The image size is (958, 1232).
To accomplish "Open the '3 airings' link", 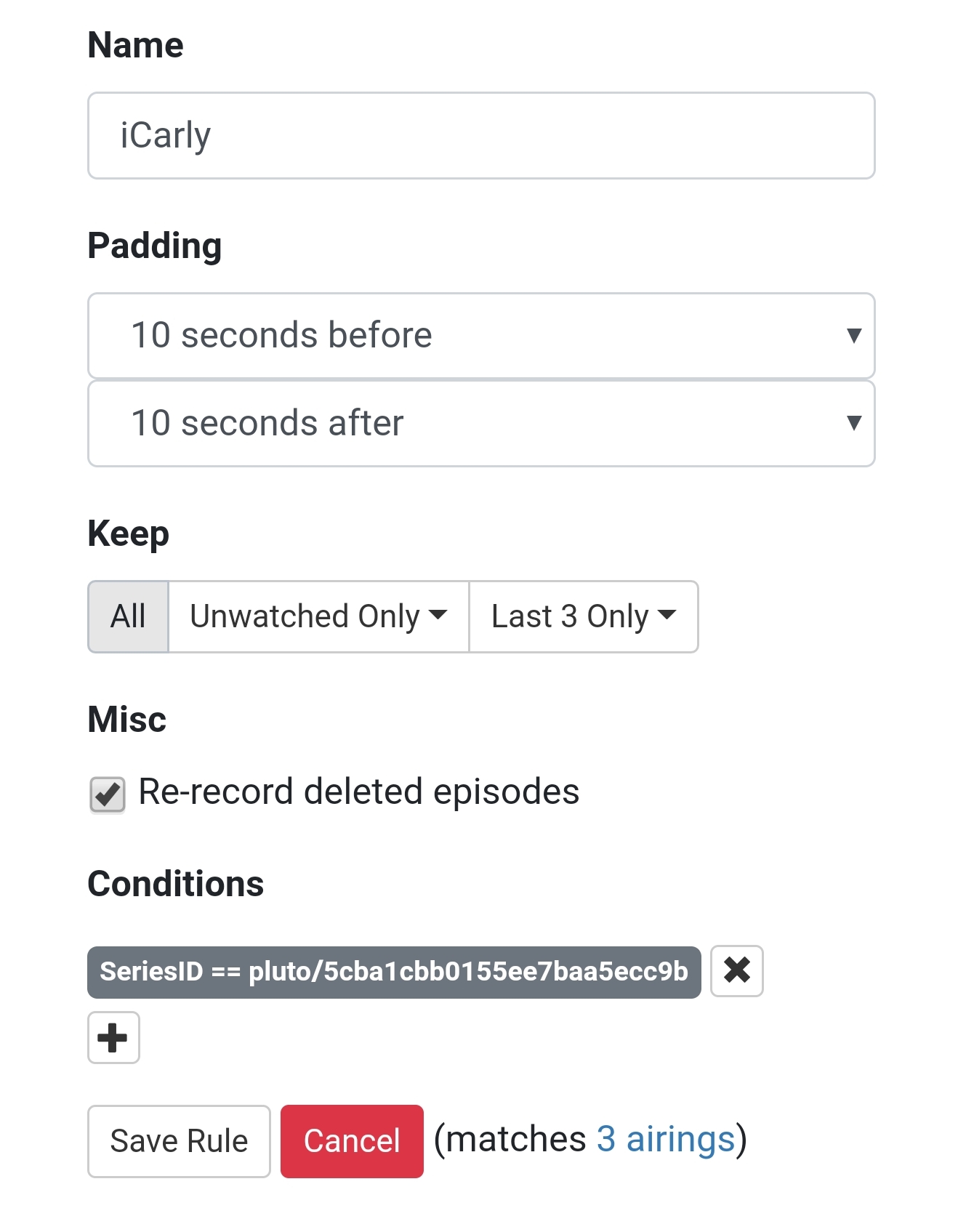I will (666, 1139).
